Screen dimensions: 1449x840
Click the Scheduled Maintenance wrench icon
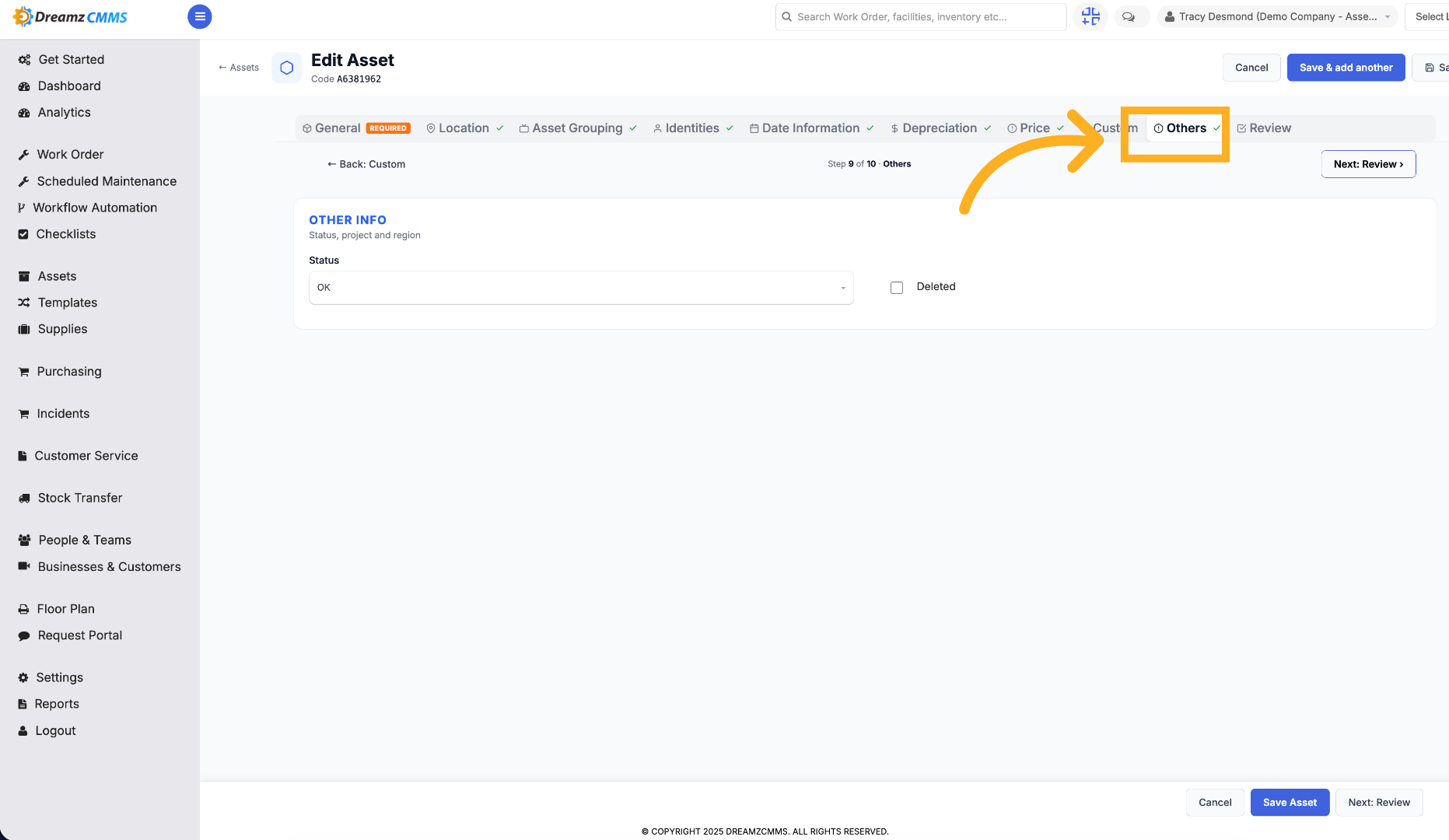(x=24, y=181)
